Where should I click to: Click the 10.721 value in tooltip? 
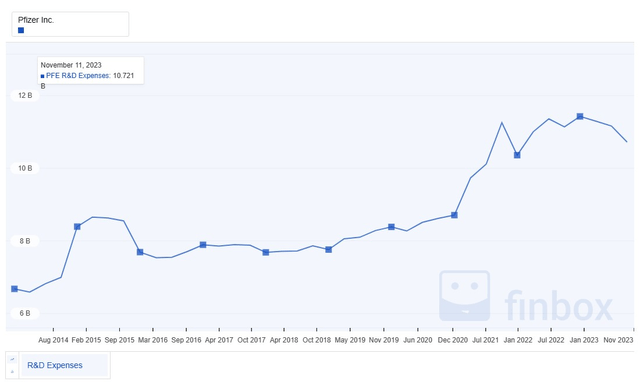[123, 76]
